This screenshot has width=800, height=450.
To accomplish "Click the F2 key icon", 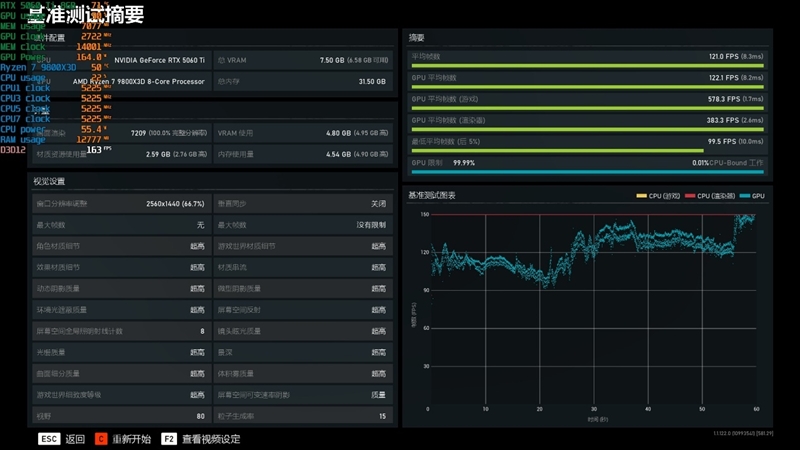I will [x=169, y=439].
